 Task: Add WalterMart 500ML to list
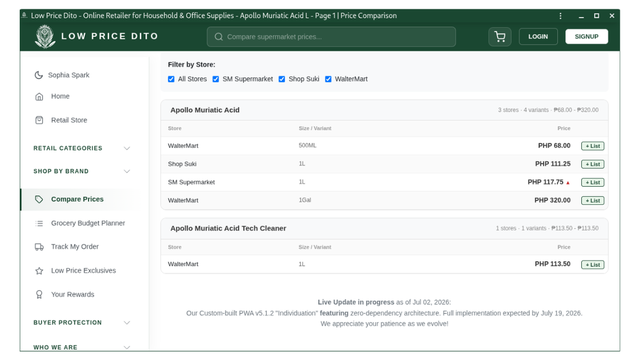point(593,146)
